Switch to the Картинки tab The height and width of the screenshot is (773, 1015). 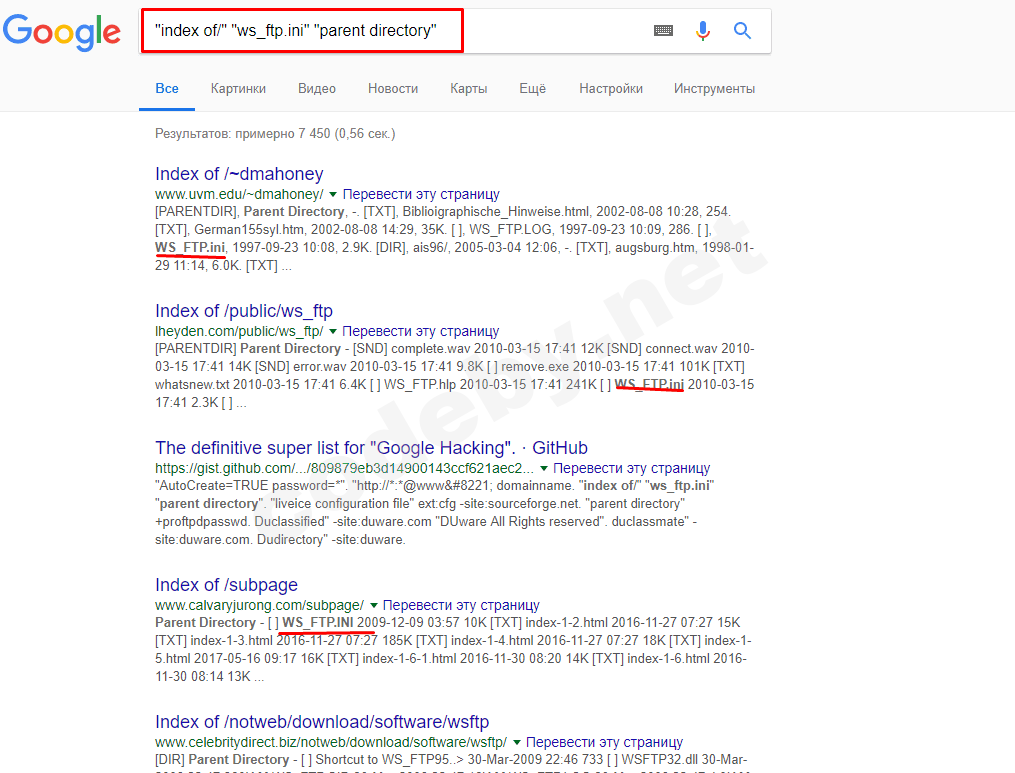click(238, 89)
